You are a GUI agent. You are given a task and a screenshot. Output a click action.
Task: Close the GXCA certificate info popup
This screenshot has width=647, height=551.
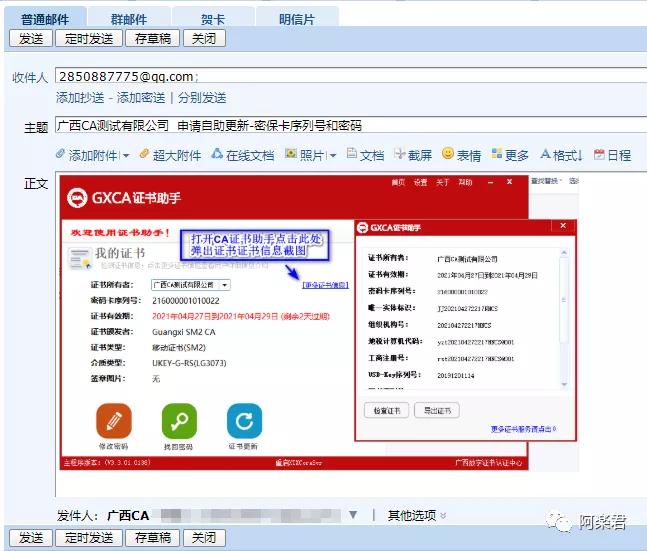click(563, 226)
